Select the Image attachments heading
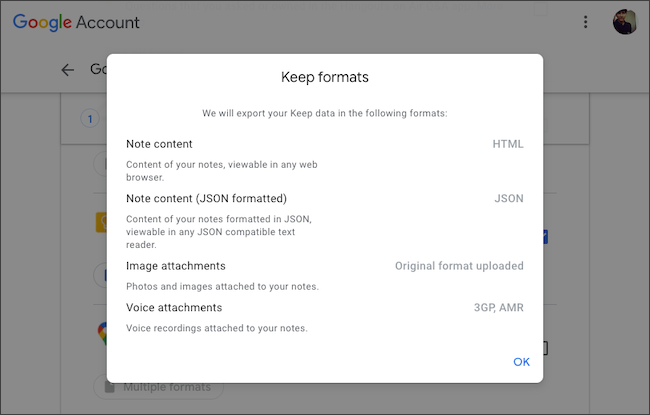650x415 pixels. point(175,266)
